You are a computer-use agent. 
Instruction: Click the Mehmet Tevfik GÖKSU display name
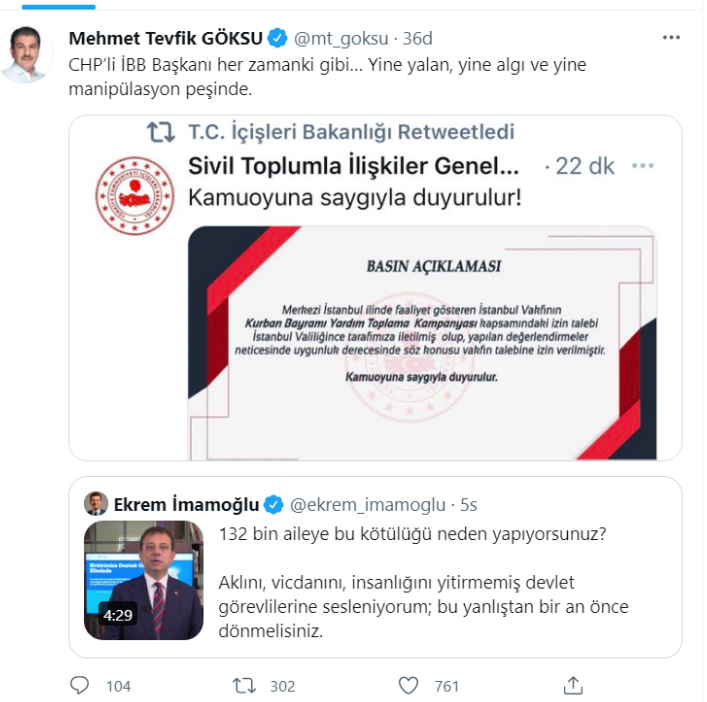[165, 38]
